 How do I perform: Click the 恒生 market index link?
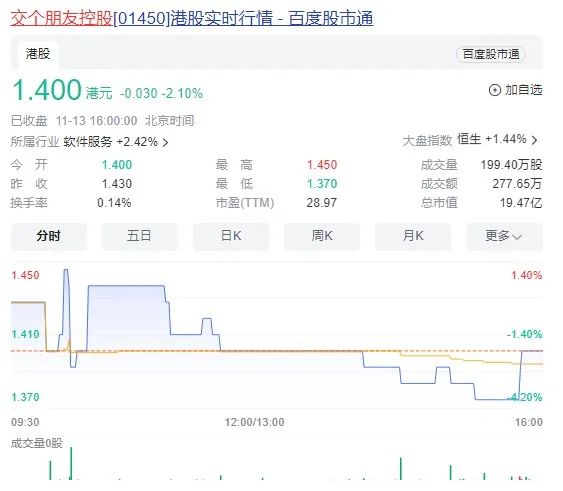click(469, 139)
